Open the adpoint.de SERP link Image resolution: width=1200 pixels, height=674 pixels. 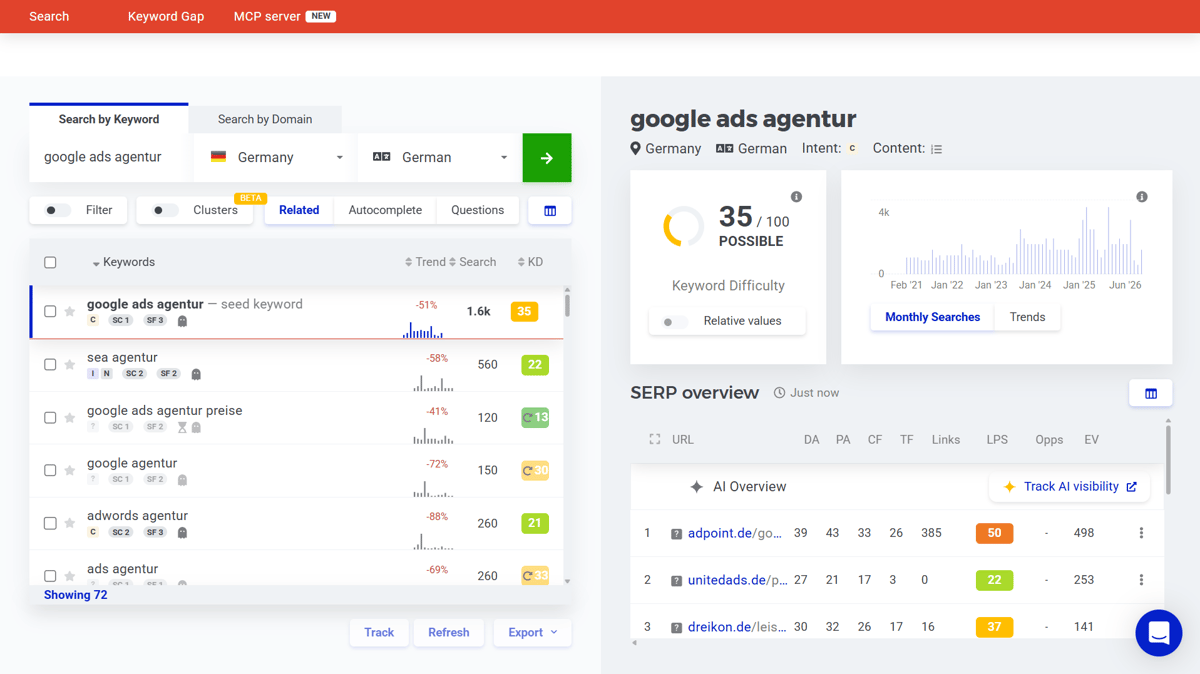pos(735,534)
